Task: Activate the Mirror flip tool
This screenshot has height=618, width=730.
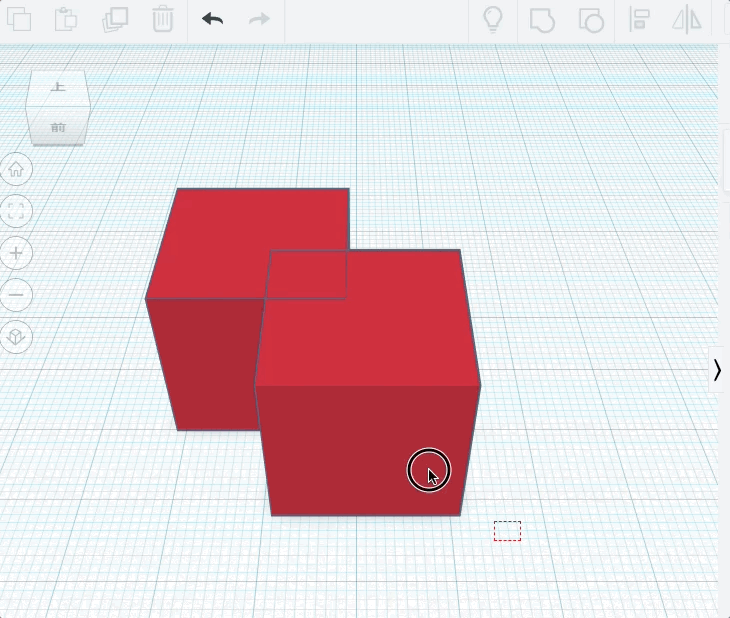Action: click(687, 20)
